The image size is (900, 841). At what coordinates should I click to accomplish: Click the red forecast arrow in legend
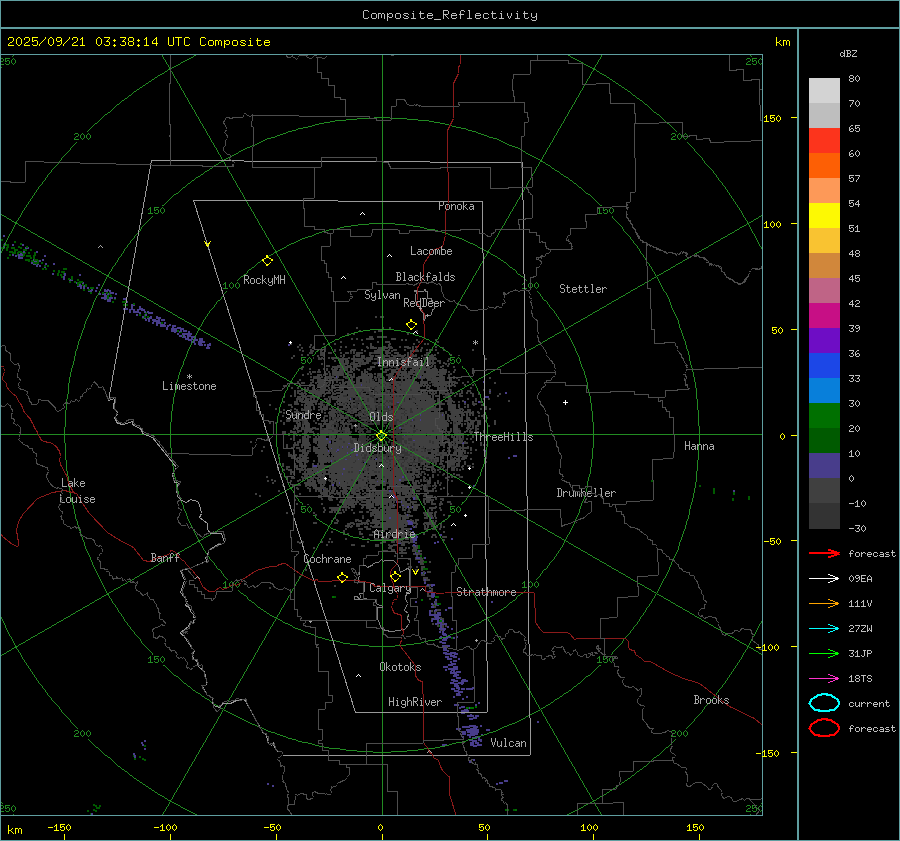point(823,553)
